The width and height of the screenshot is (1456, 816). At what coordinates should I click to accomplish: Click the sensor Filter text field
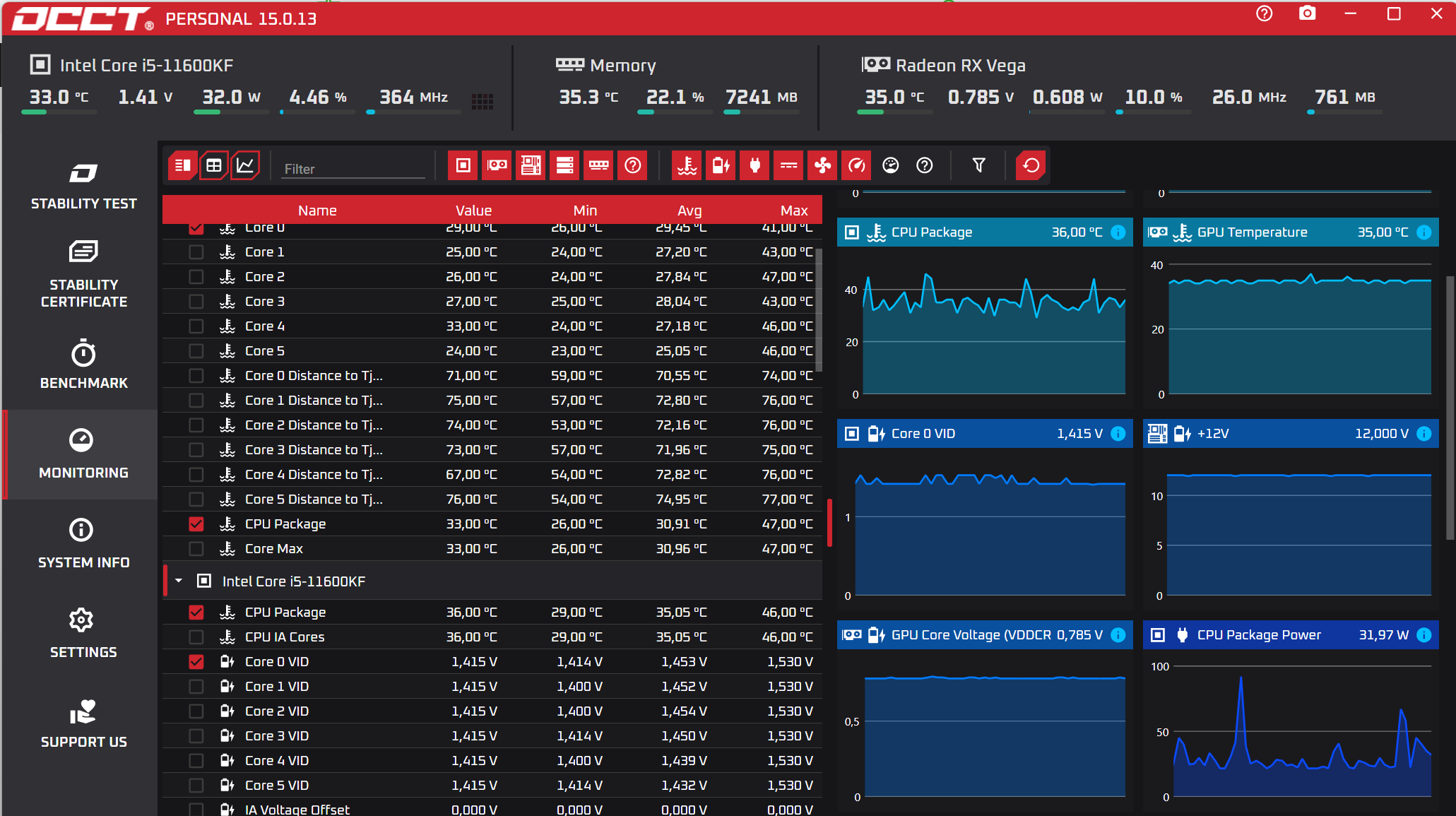click(353, 169)
